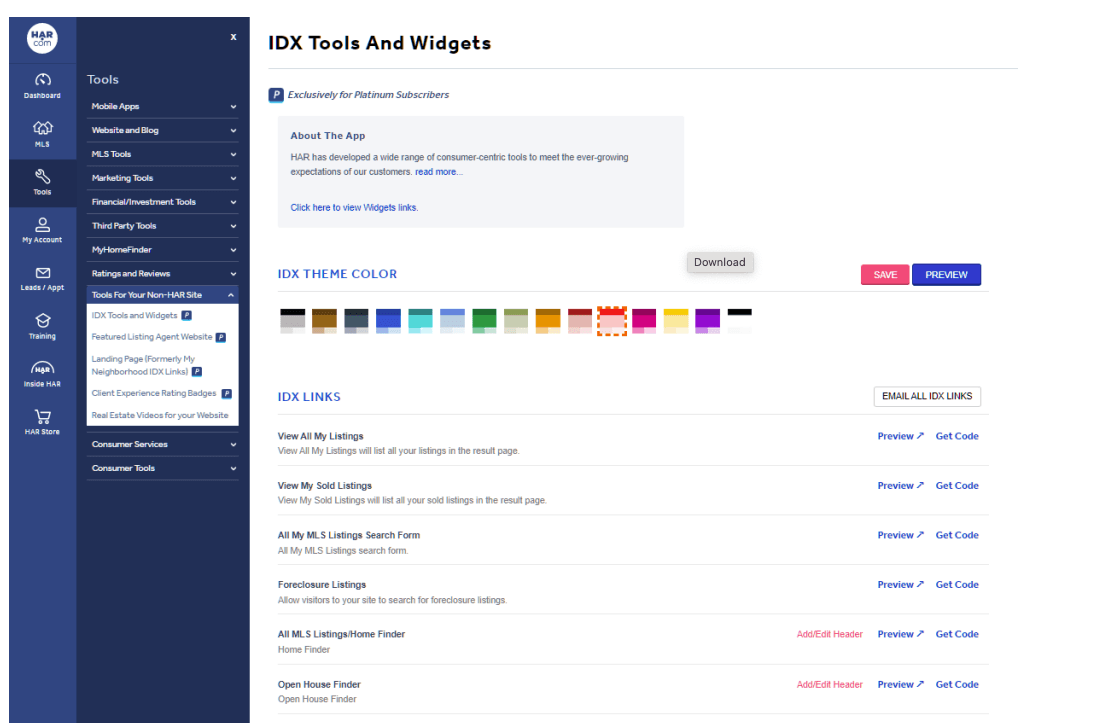
Task: Pick the dark slate theme swatch
Action: tap(357, 321)
